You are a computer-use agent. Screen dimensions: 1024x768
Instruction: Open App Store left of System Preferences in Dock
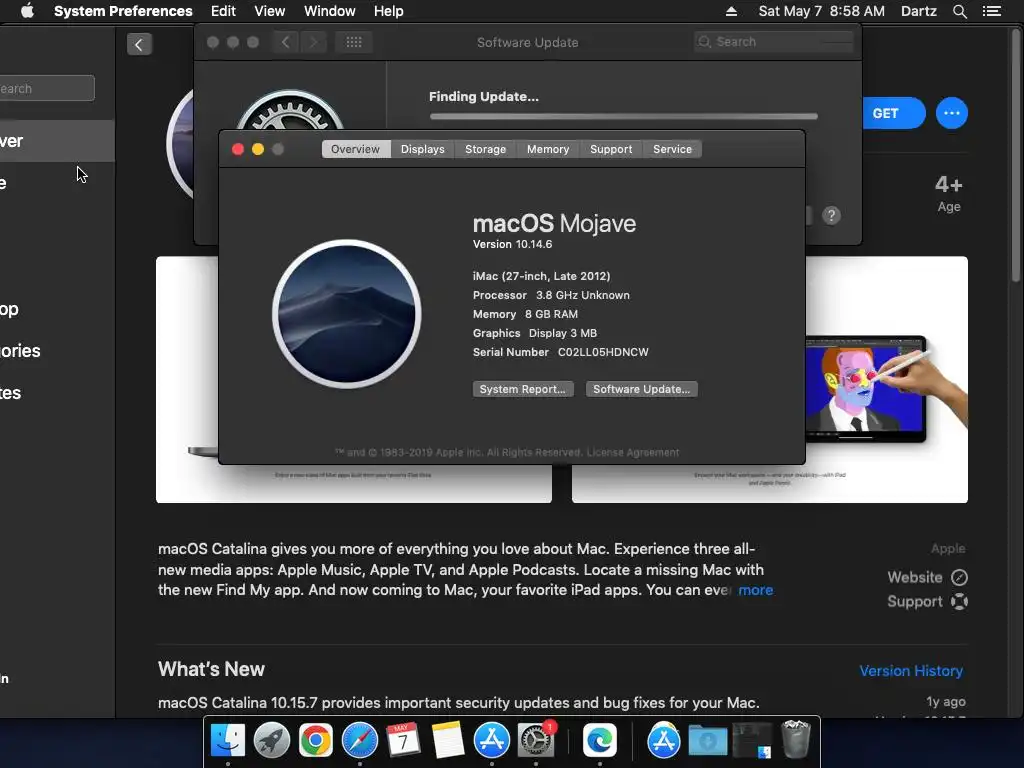point(492,741)
